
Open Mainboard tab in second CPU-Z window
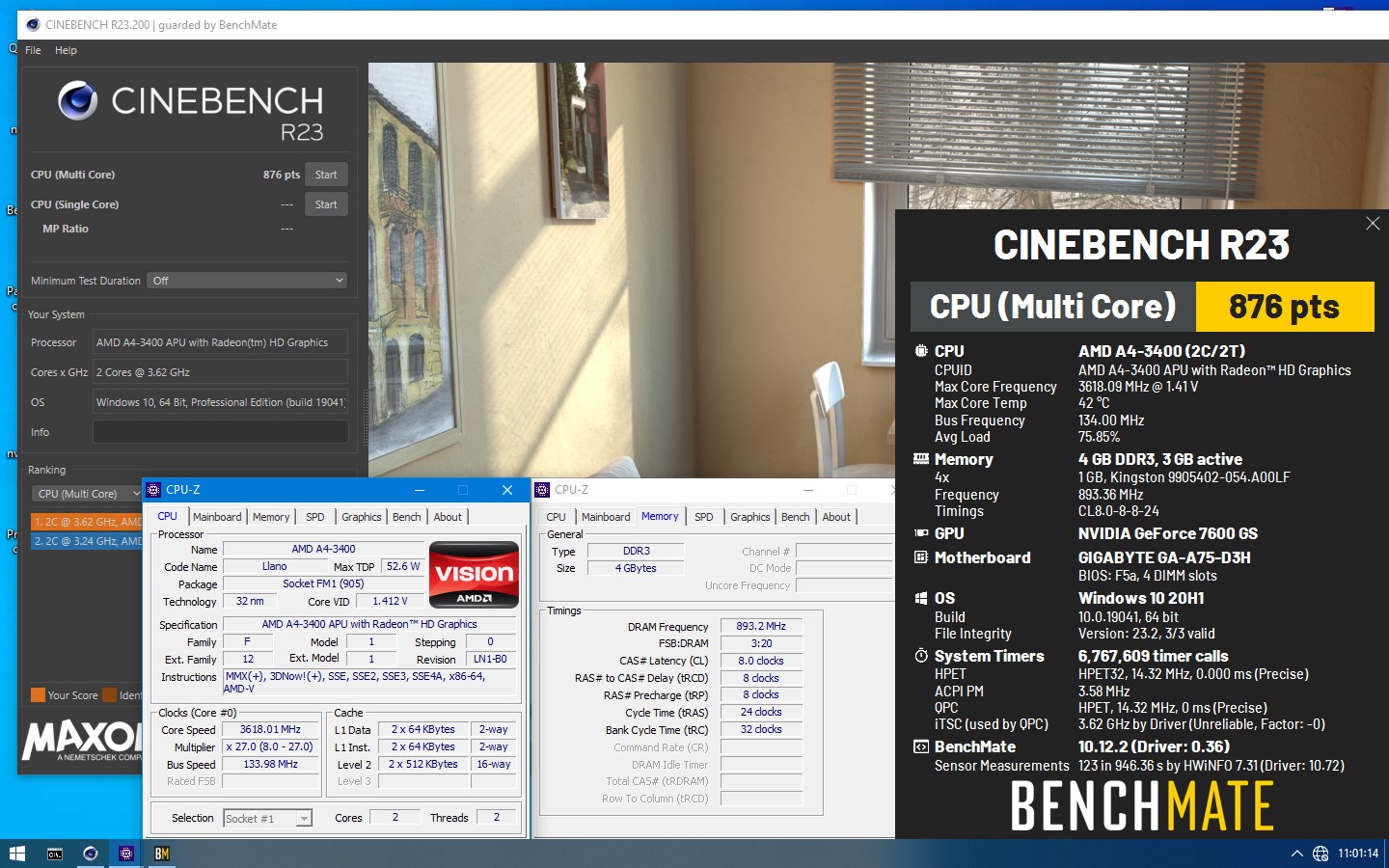[x=606, y=517]
